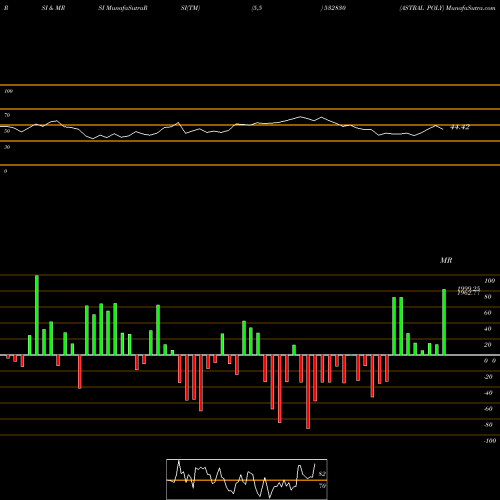Screen dimensions: 500x500
Task: Click the MR label above the bar chart
Action: point(446,260)
